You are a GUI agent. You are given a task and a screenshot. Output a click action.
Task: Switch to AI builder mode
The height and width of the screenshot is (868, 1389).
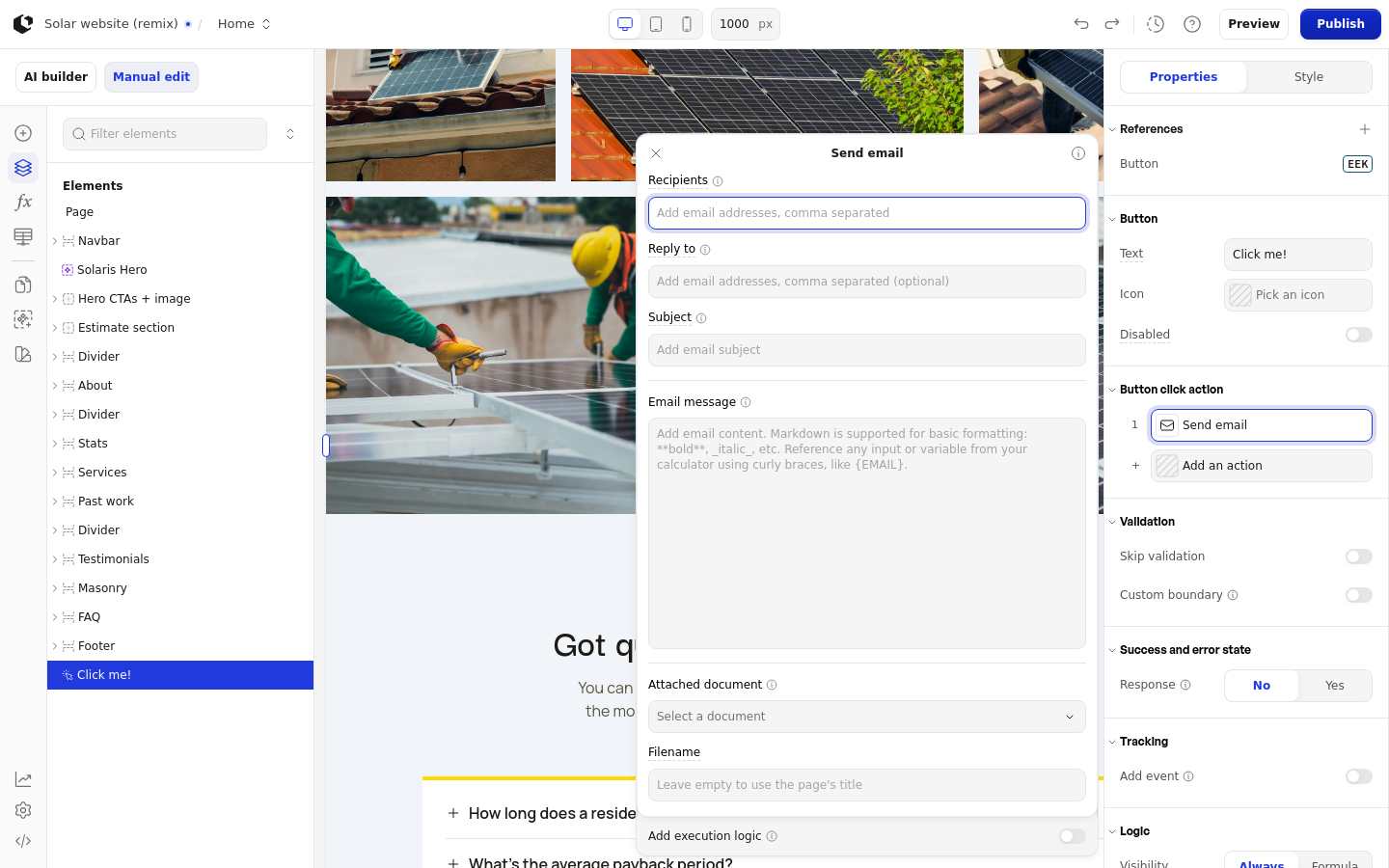56,77
